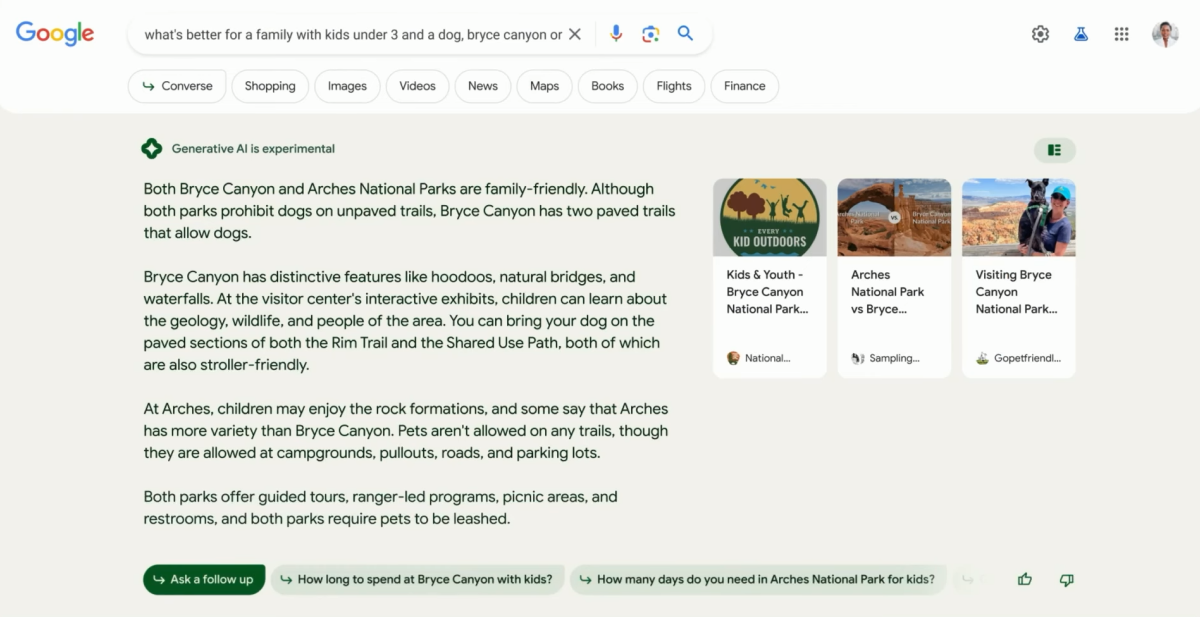Switch to the Maps tab
This screenshot has width=1200, height=617.
click(x=544, y=86)
